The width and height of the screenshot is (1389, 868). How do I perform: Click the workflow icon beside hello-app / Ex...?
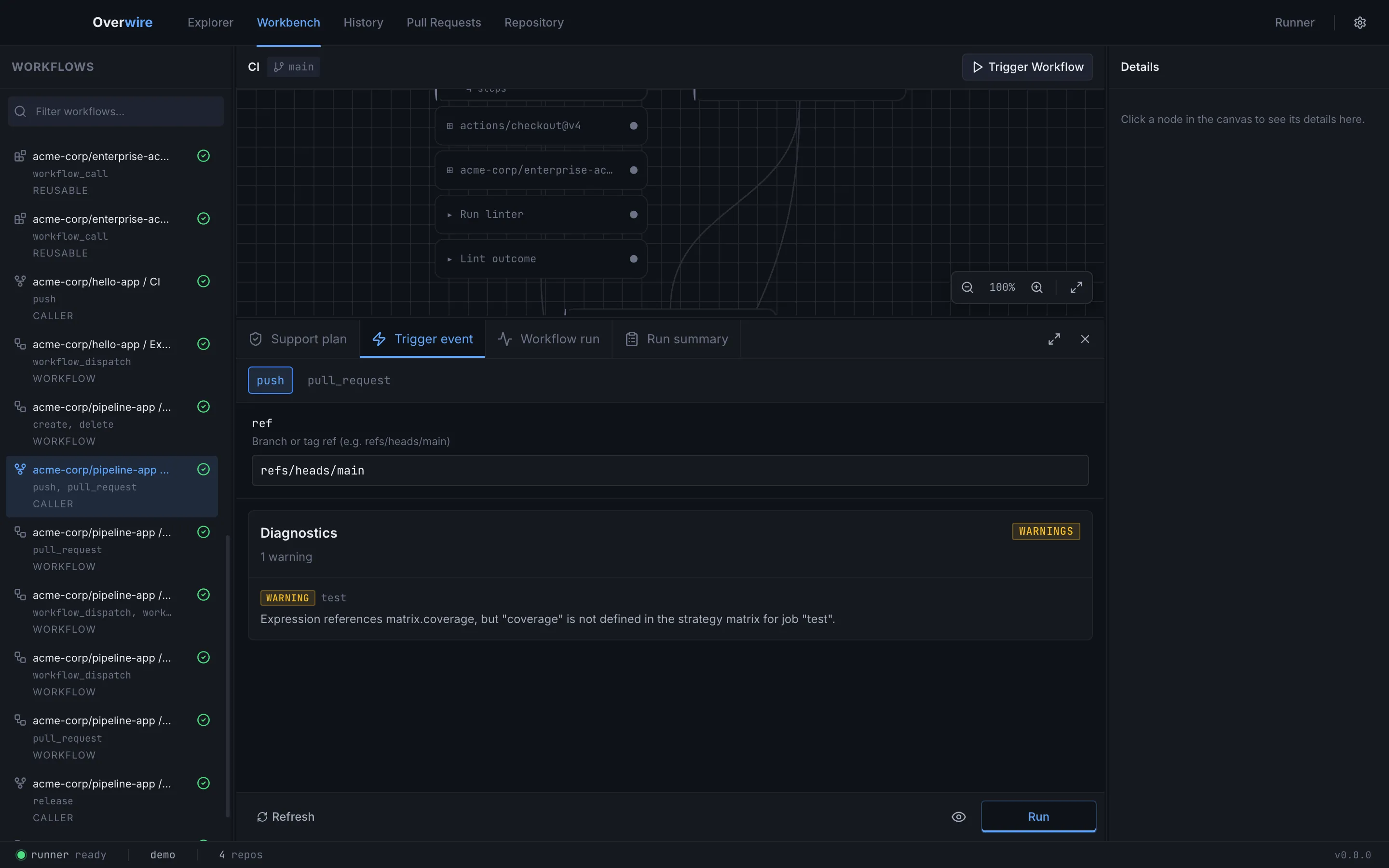pyautogui.click(x=20, y=344)
